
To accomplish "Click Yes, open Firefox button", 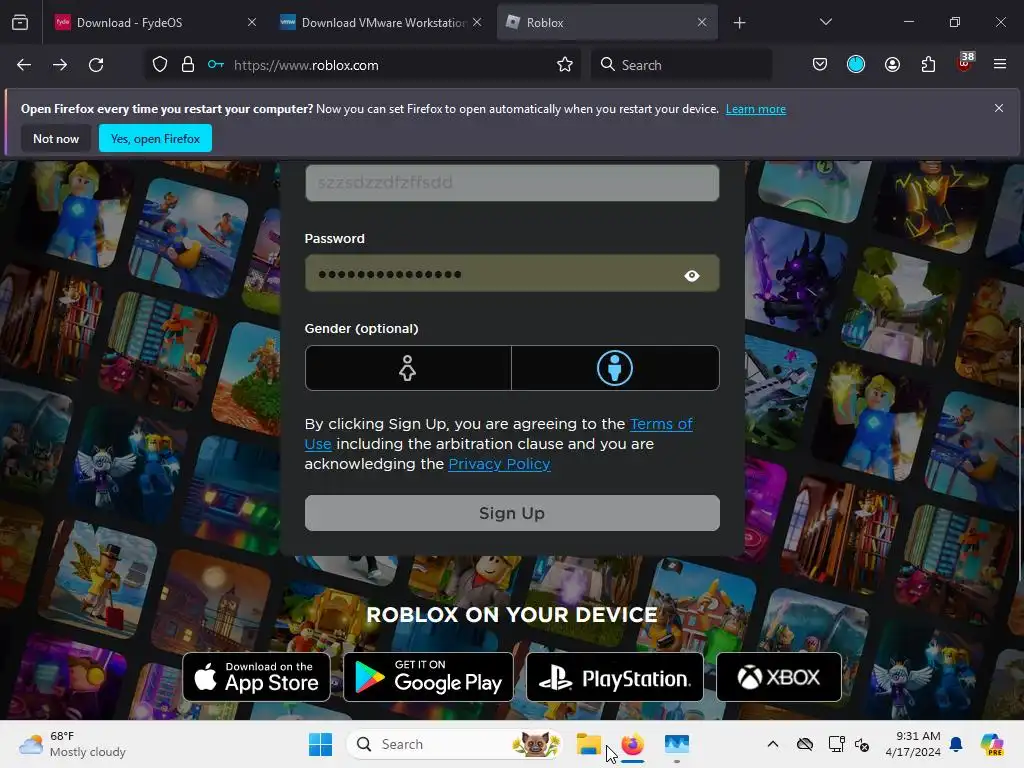I will [x=155, y=138].
